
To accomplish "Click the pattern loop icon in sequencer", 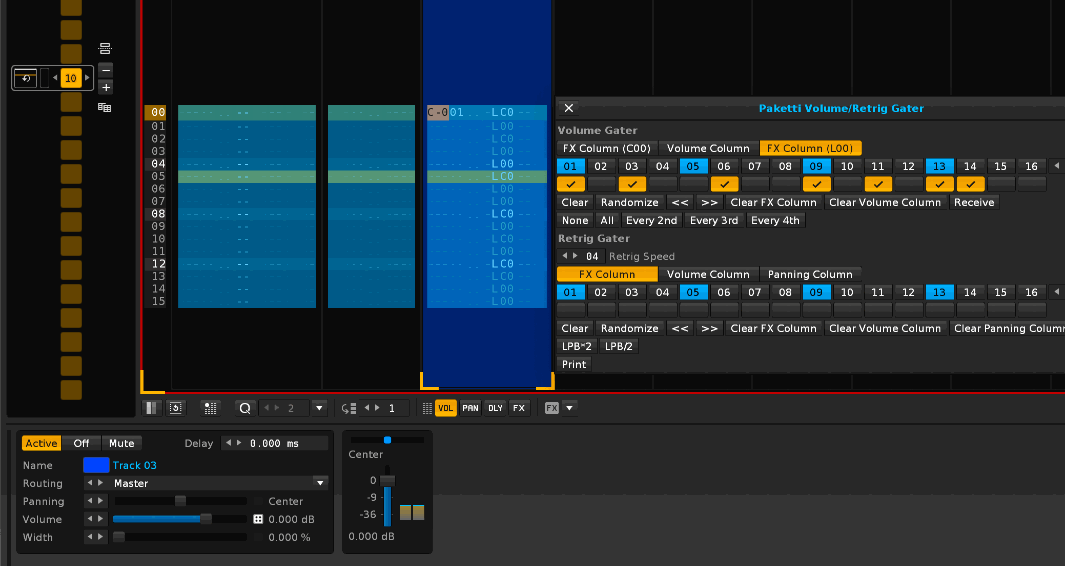I will pos(25,78).
